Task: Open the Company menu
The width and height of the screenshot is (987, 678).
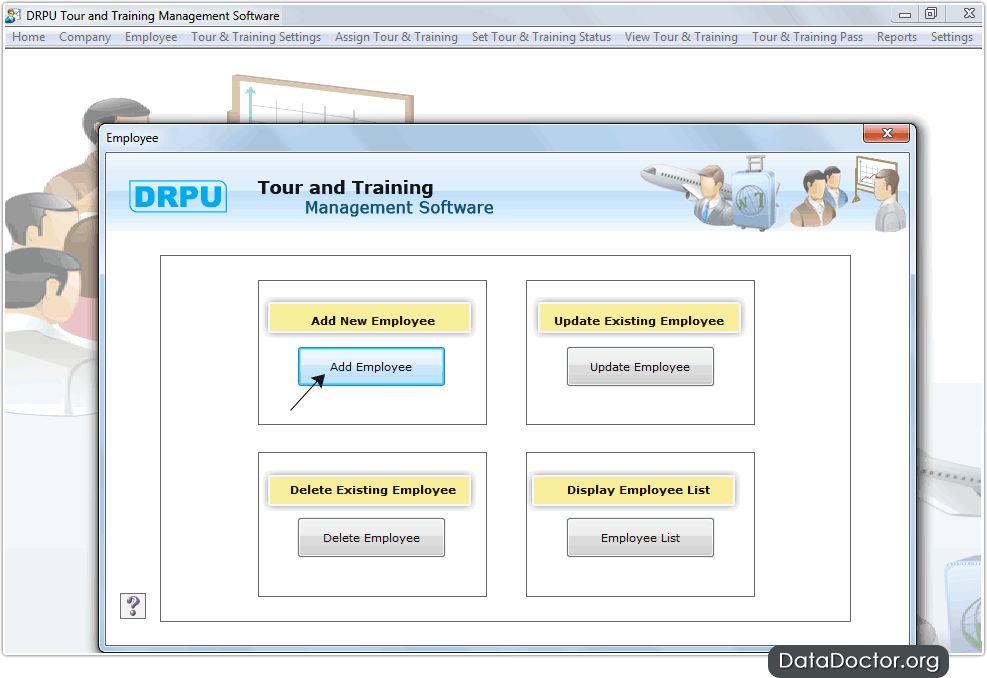Action: pos(85,37)
